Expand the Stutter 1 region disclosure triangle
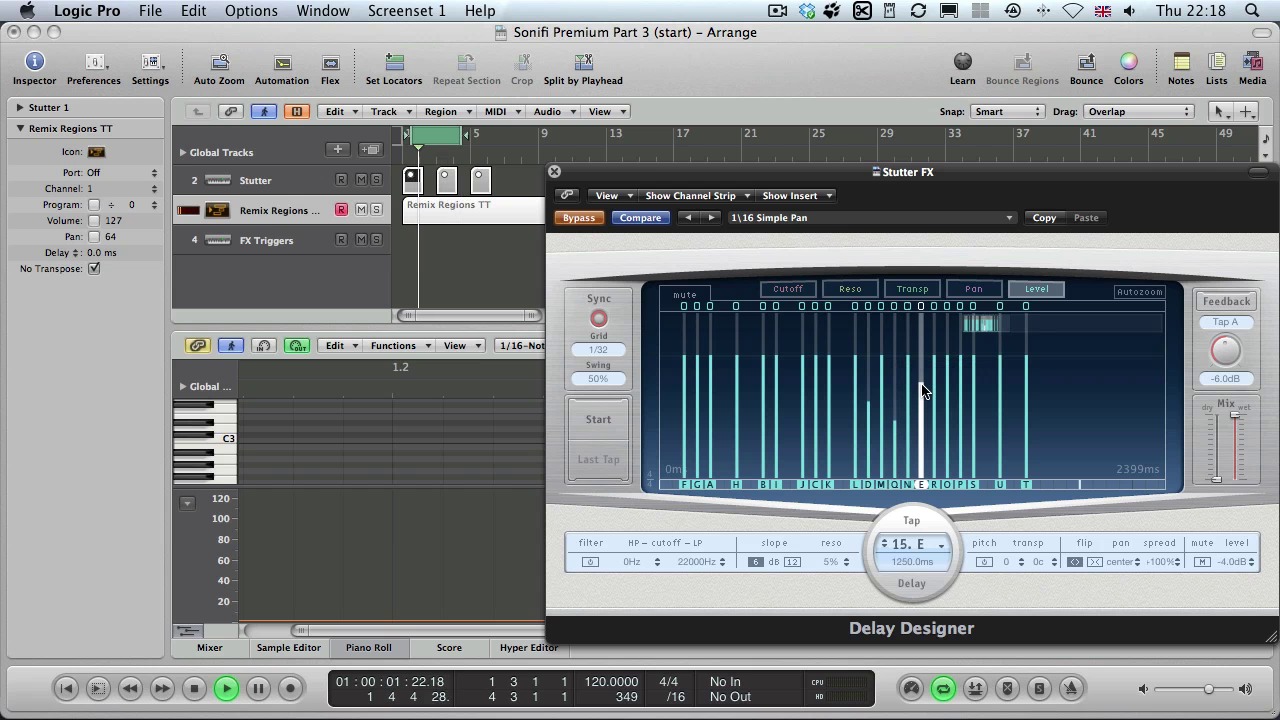Image resolution: width=1280 pixels, height=720 pixels. click(20, 107)
